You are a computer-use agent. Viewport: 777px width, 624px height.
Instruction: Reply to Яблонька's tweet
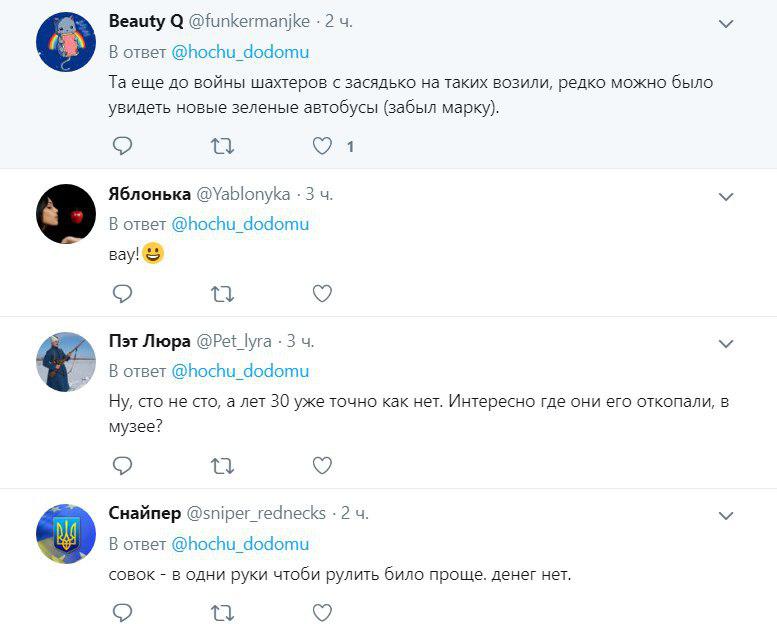[122, 293]
